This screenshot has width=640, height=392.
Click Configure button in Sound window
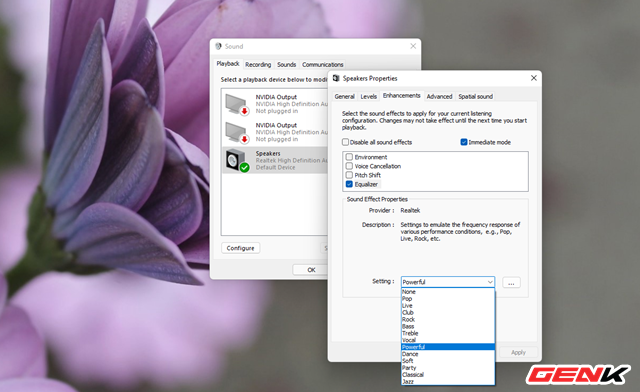[x=240, y=248]
